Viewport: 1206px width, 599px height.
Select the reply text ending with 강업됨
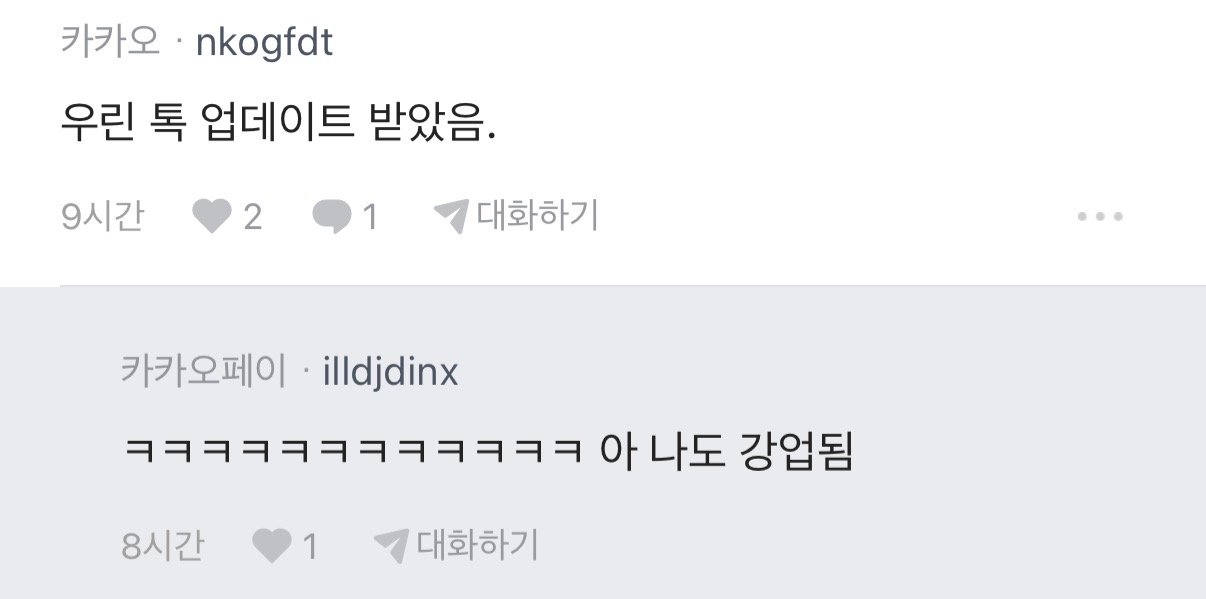click(x=487, y=453)
